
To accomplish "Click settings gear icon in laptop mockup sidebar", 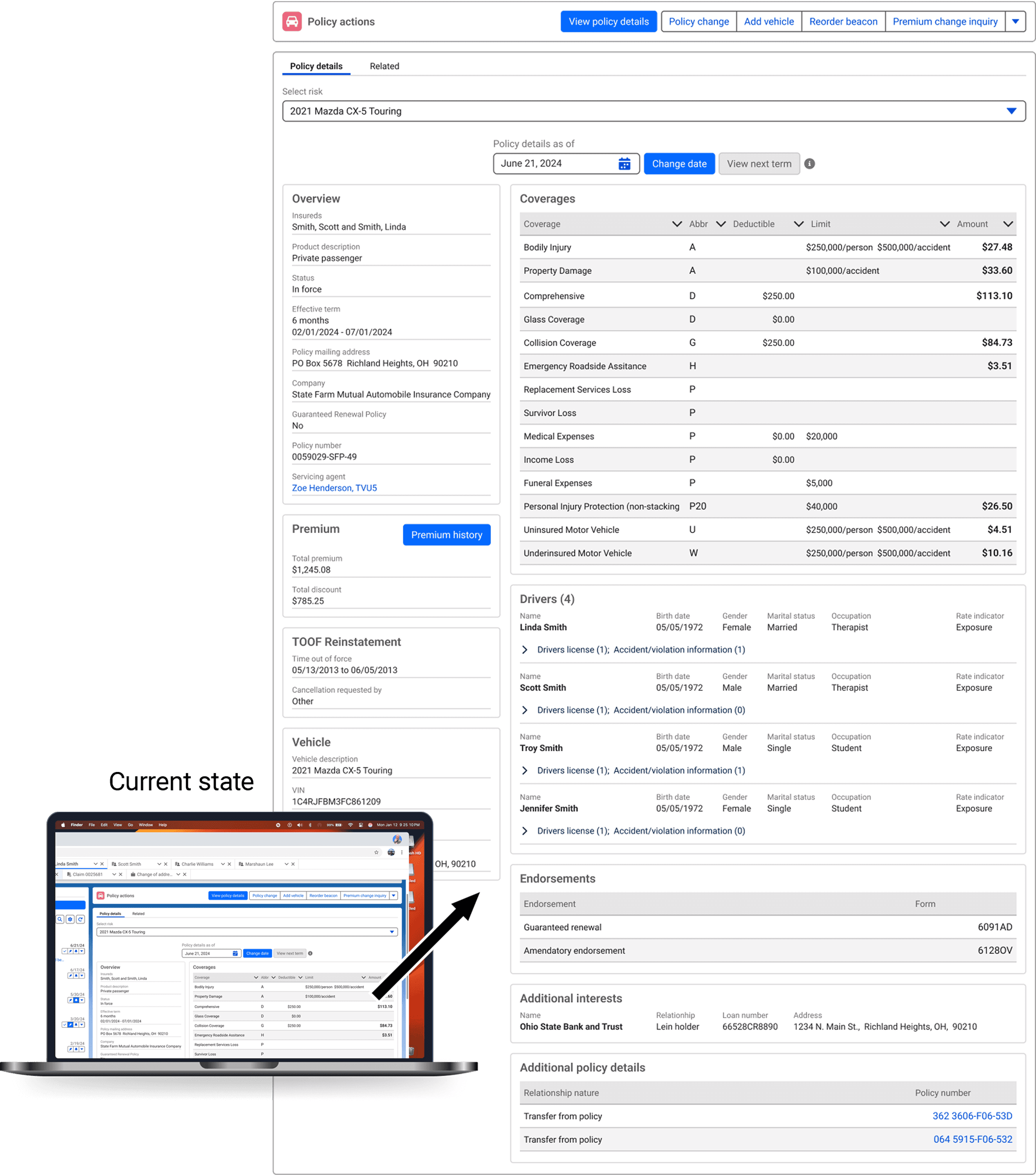I will click(70, 920).
